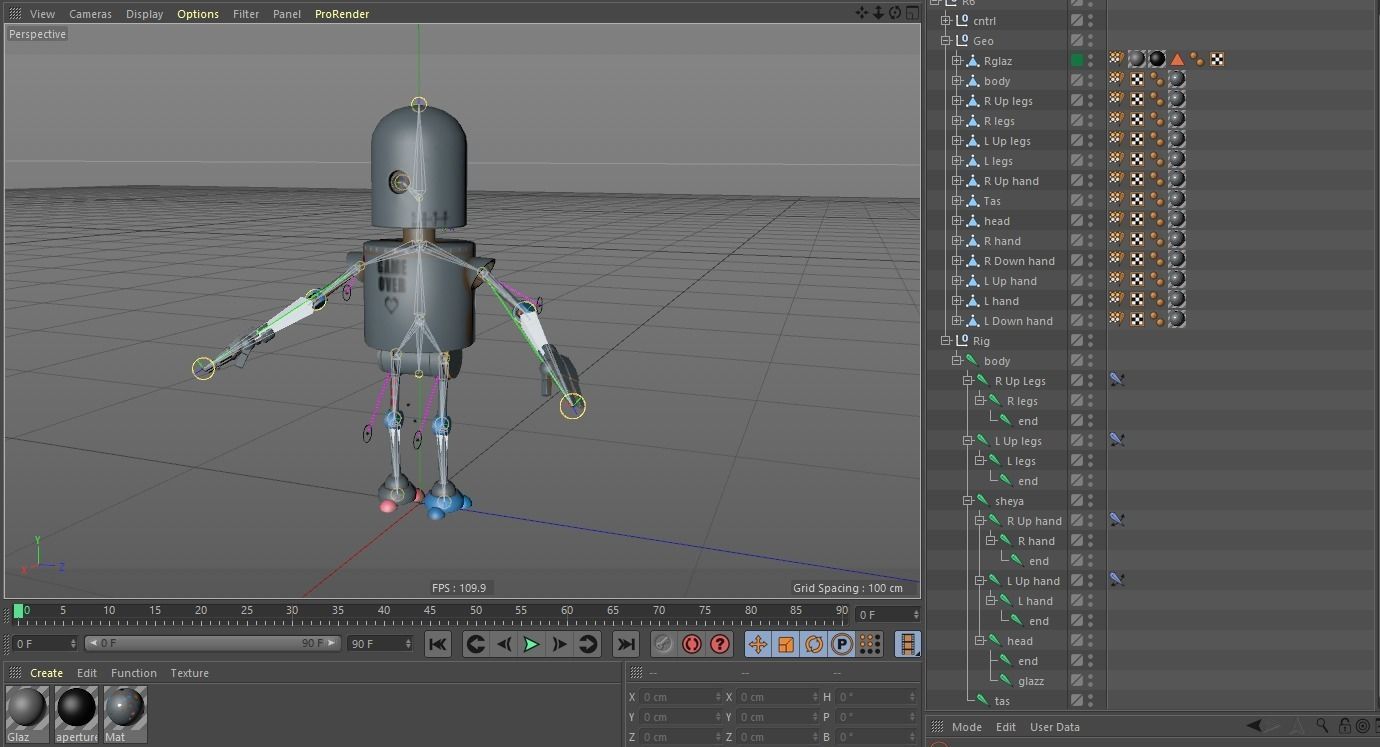Expand the Rglaz object
Image resolution: width=1380 pixels, height=747 pixels.
(957, 60)
